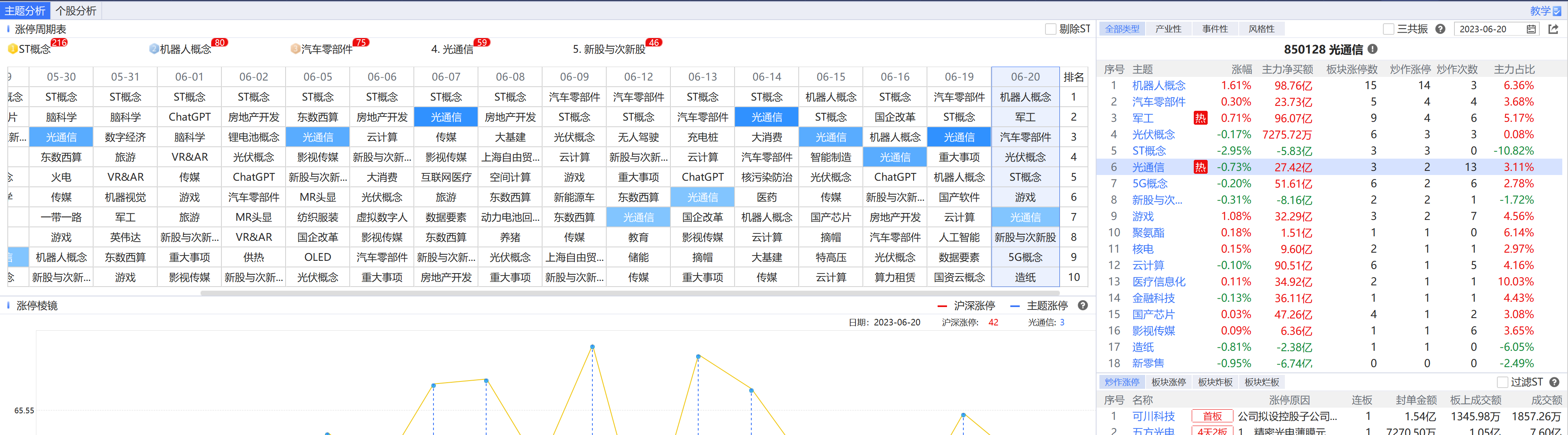Viewport: 1568px width, 435px height.
Task: Open 汽车零部件 in the theme list
Action: 1158,102
